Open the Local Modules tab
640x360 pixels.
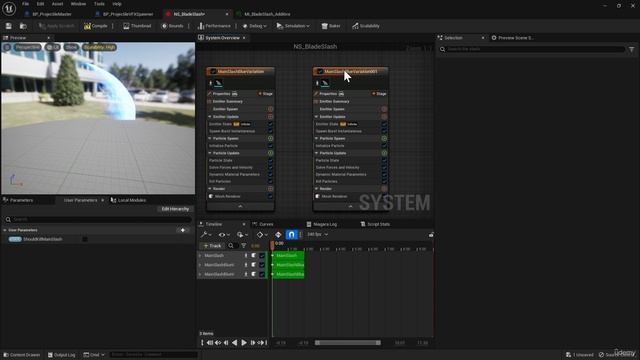tap(128, 200)
